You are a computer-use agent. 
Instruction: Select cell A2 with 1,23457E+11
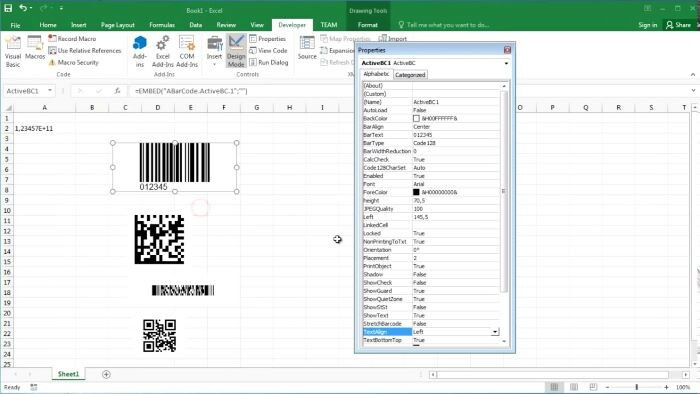point(44,129)
